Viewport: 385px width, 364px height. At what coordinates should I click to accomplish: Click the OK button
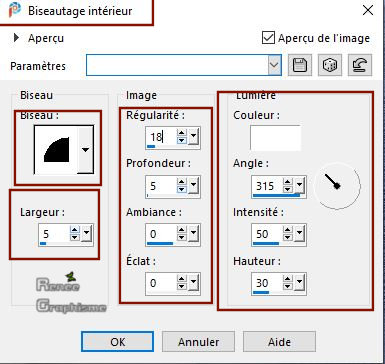[118, 342]
